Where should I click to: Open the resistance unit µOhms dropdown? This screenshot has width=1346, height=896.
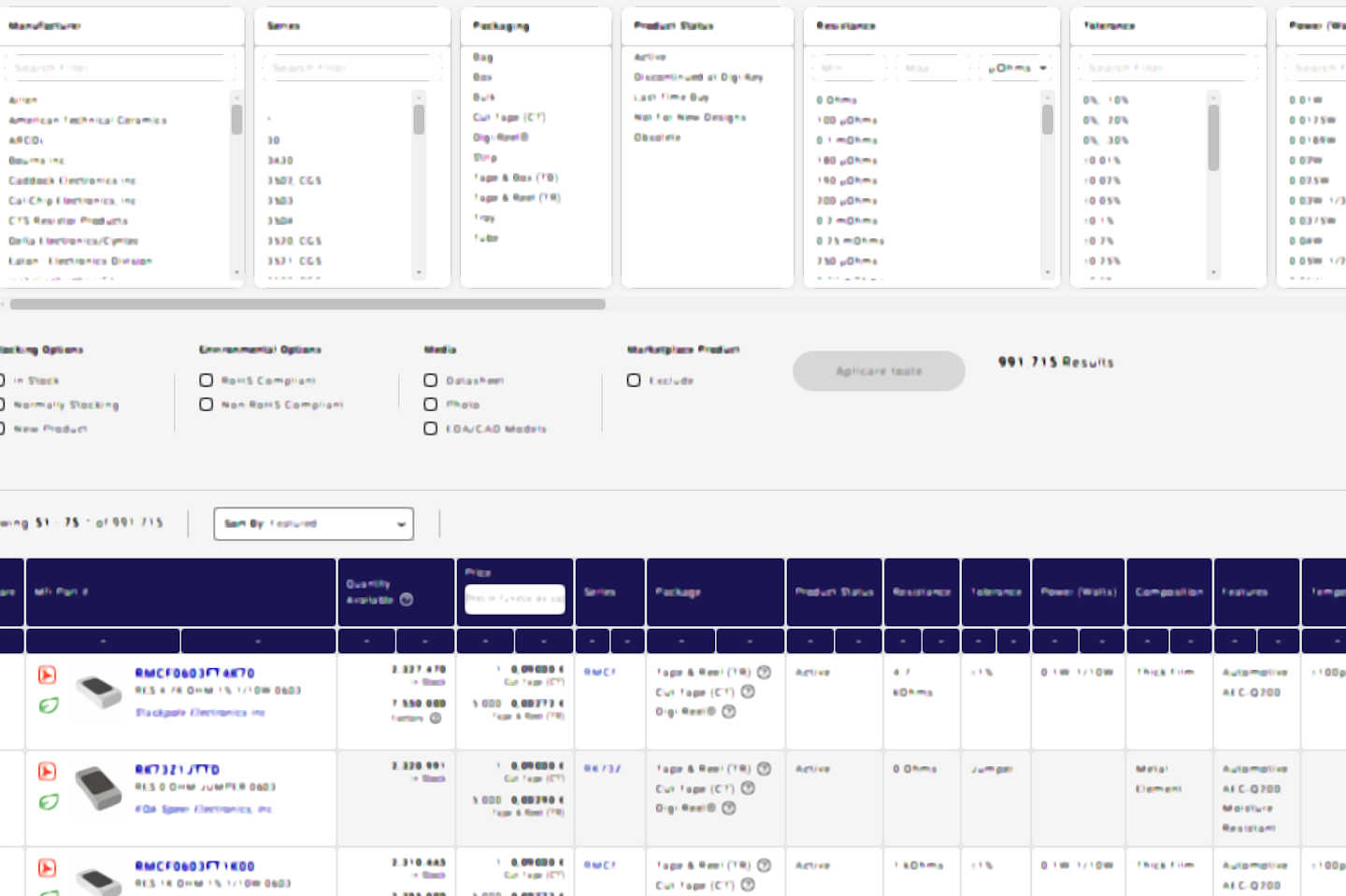(x=1016, y=68)
